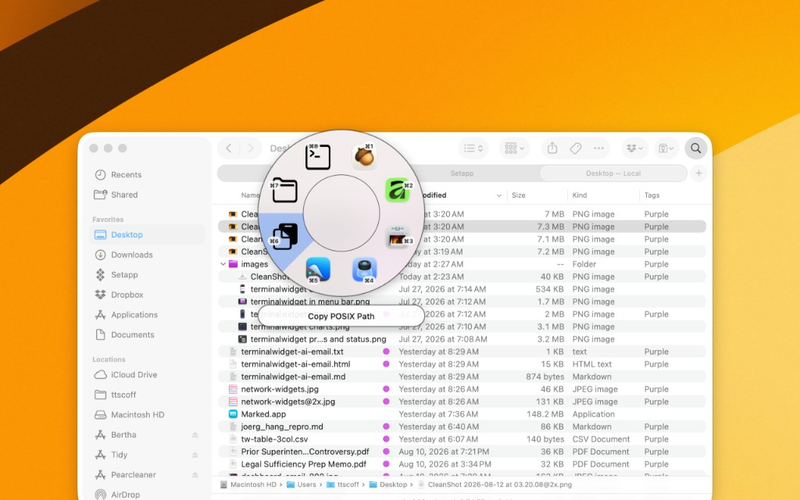Click ttscoff in the path bar
Image resolution: width=800 pixels, height=500 pixels.
pyautogui.click(x=343, y=485)
